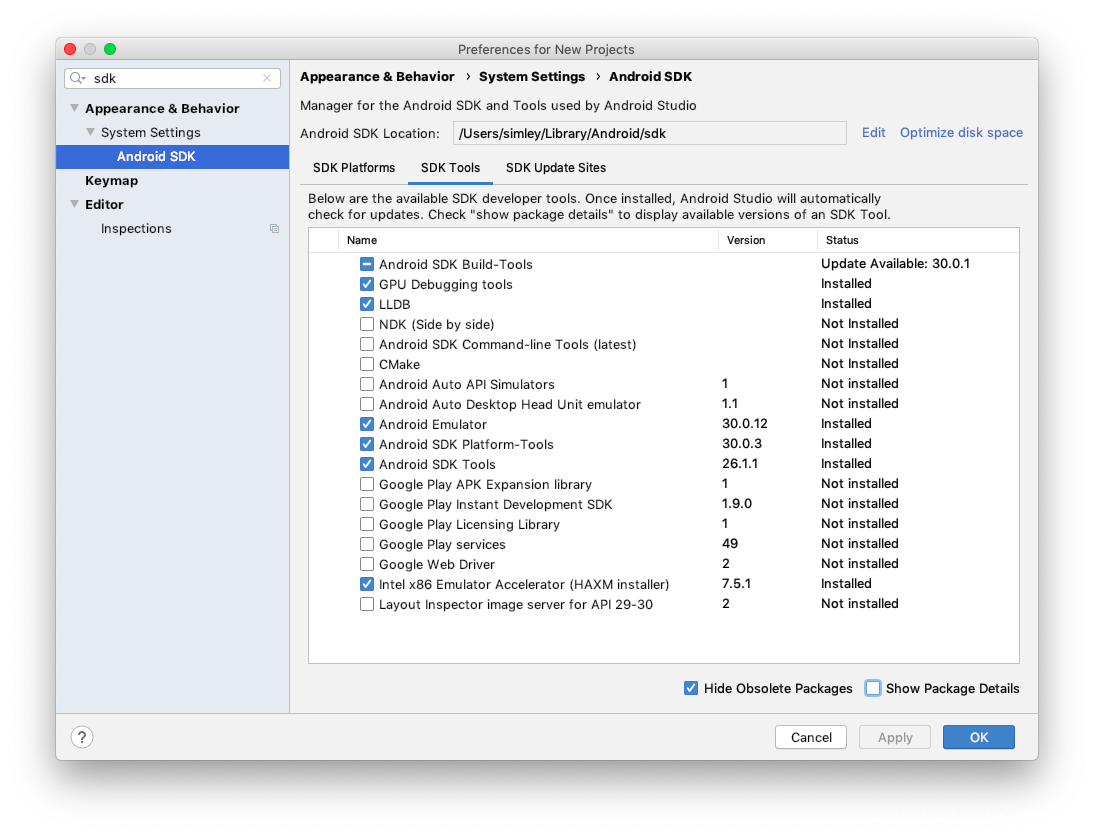Click the Name column header
The image size is (1094, 834).
click(528, 240)
